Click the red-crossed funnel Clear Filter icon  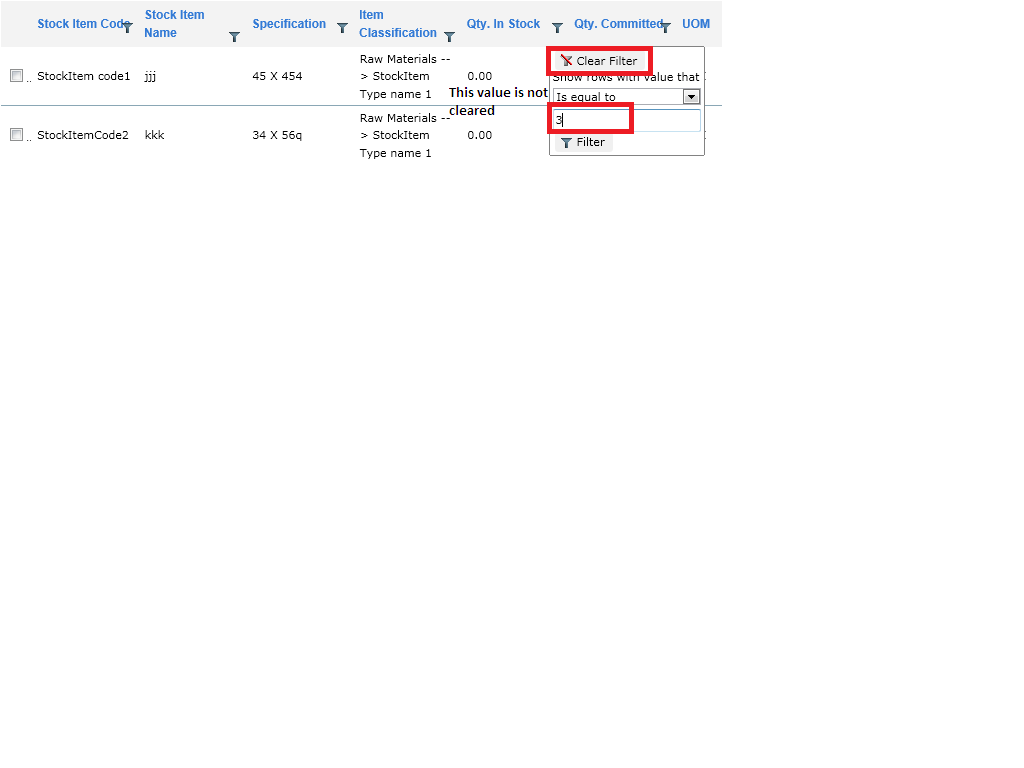coord(566,61)
